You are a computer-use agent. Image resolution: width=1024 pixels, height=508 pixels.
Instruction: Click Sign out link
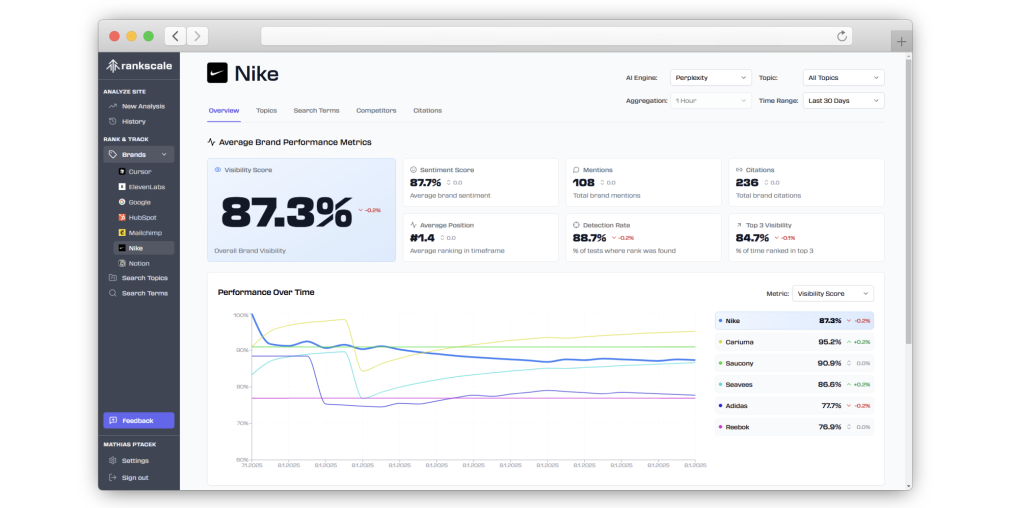(x=135, y=477)
